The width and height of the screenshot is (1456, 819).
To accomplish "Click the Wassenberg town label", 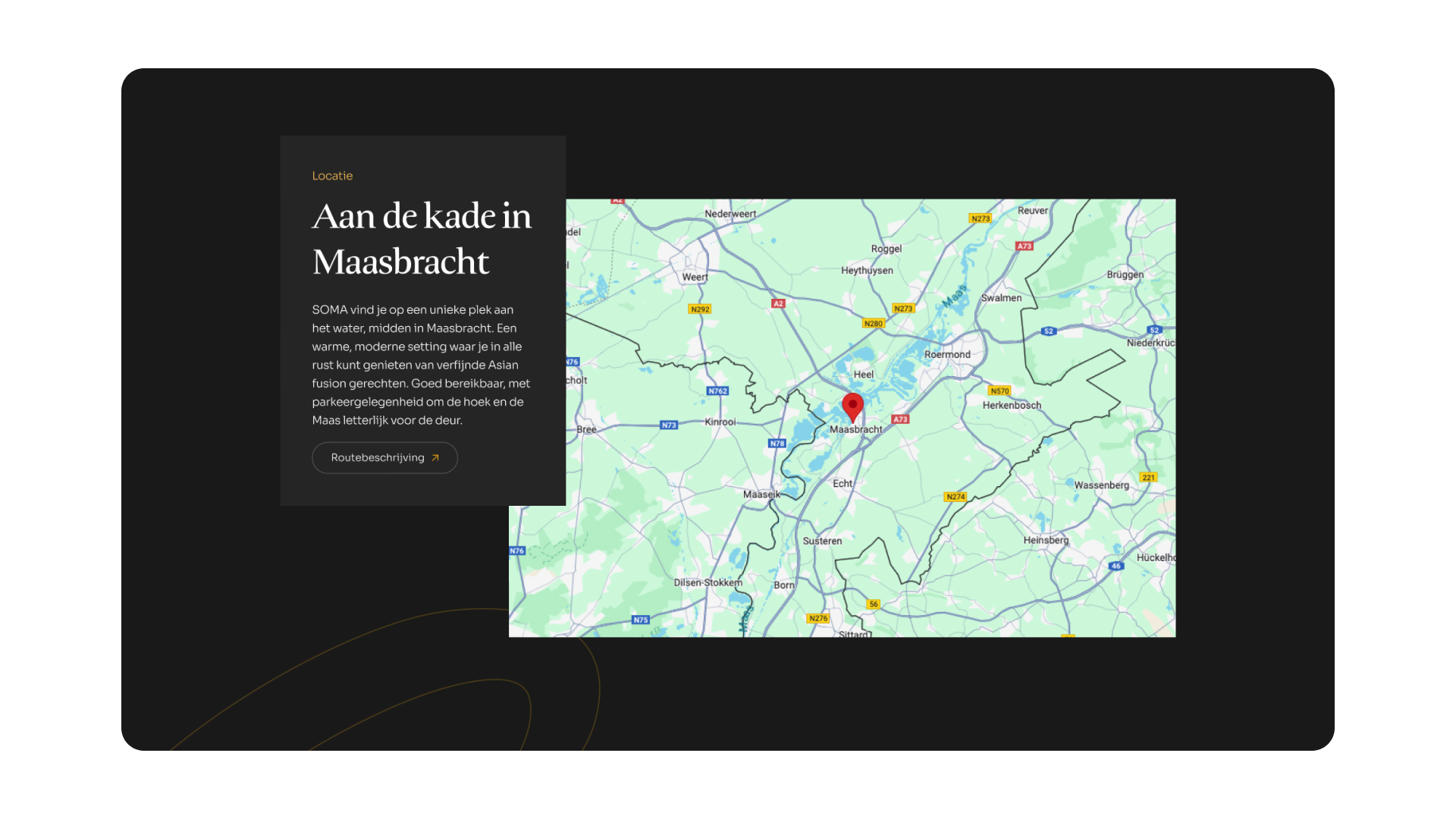I will [1101, 485].
